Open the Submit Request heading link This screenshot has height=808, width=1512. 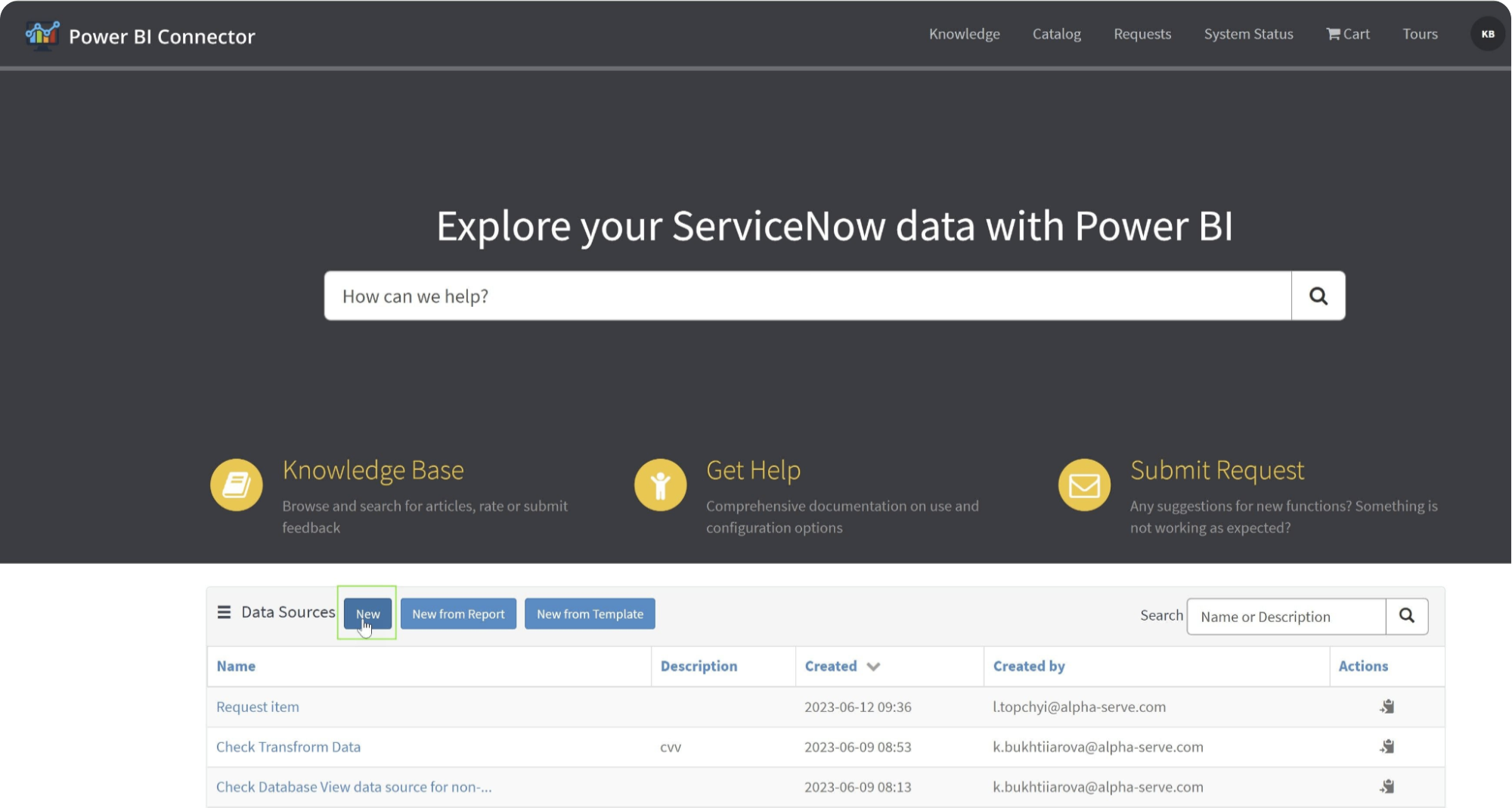tap(1217, 470)
